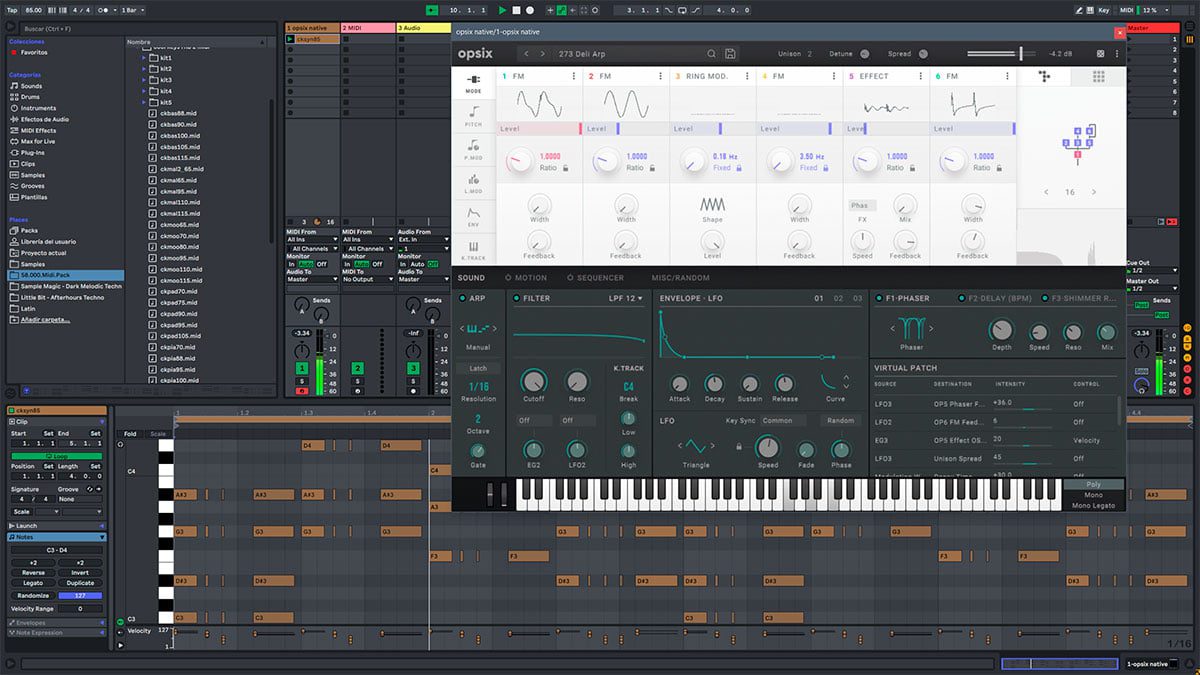Open the K.TRACK section in opsix sidebar
The image size is (1200, 675).
[x=473, y=249]
